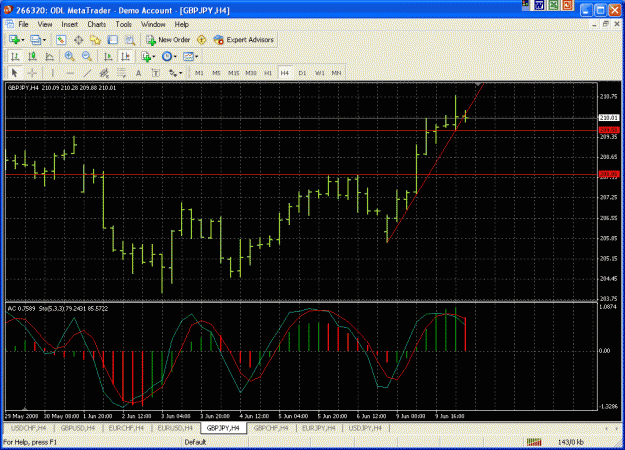Select the arrow Cursor tool
The width and height of the screenshot is (625, 450).
15,73
